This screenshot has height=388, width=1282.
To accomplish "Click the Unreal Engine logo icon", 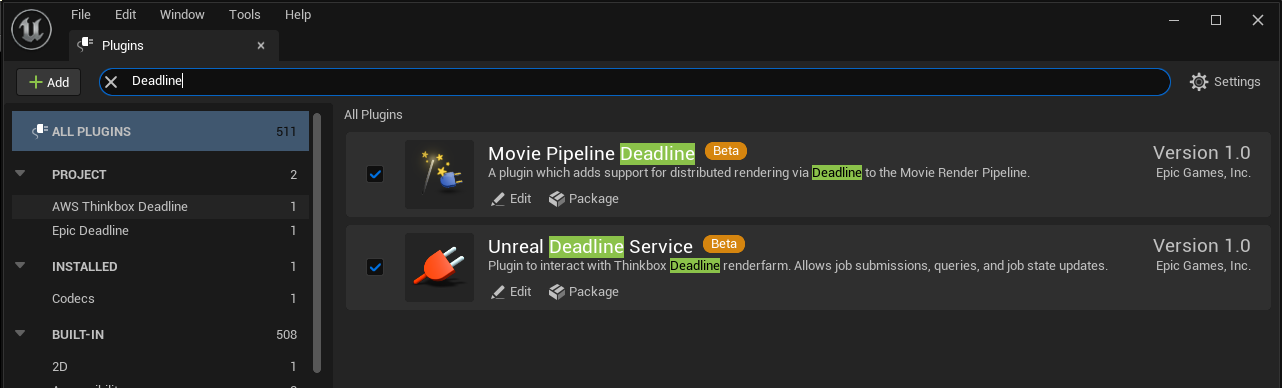I will 31,30.
